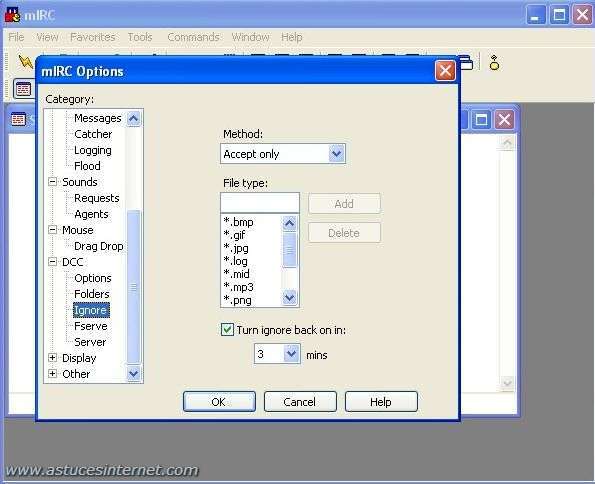Open the minutes dropdown

(x=291, y=354)
